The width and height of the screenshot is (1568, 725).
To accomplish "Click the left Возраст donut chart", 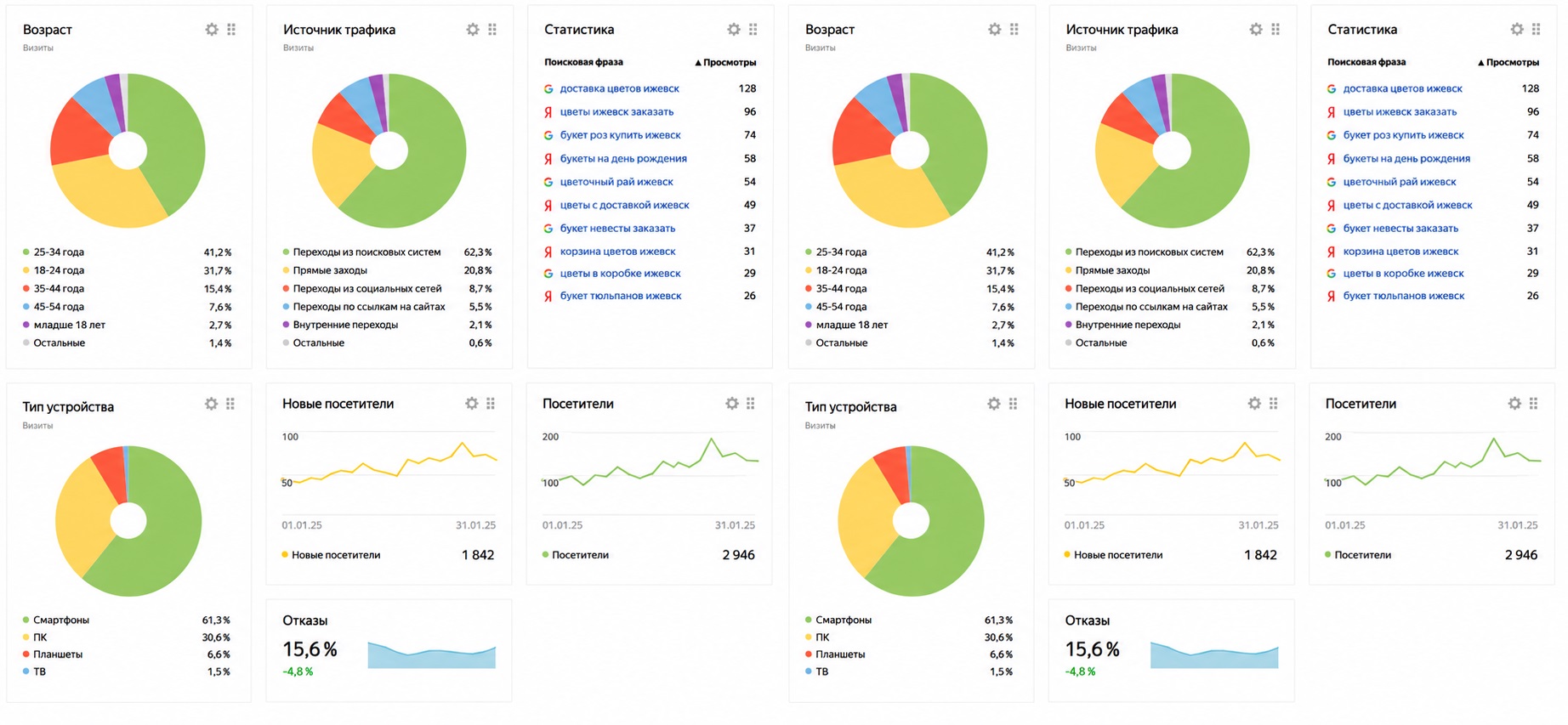I will pyautogui.click(x=128, y=150).
